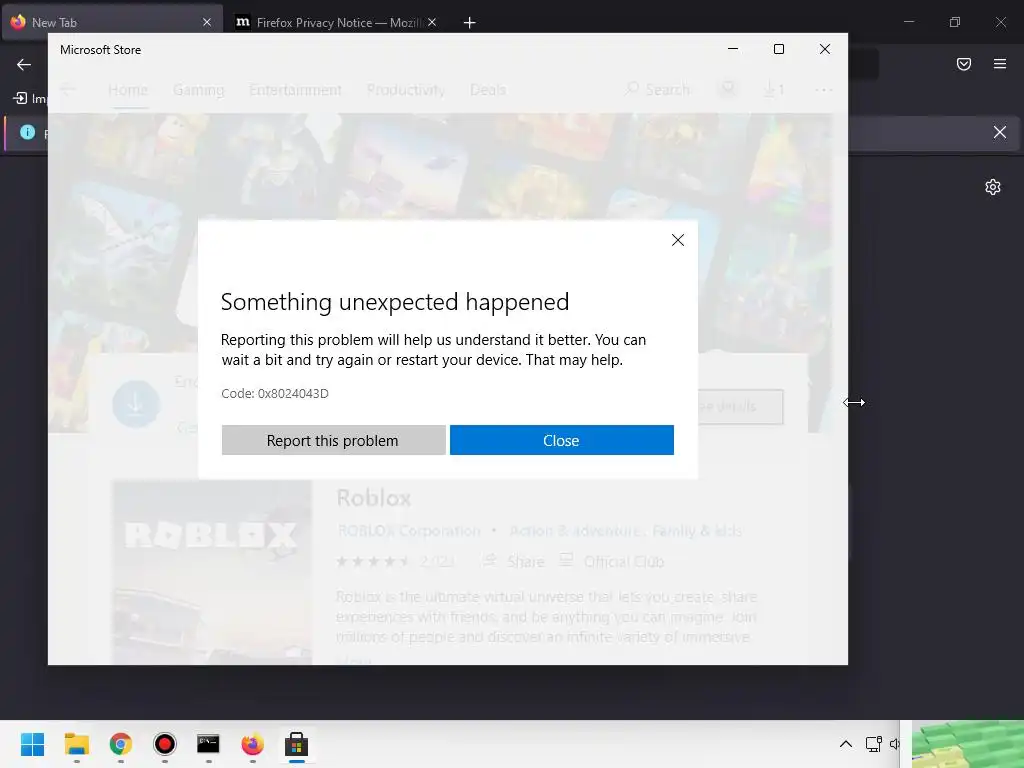The height and width of the screenshot is (768, 1024).
Task: Open a new Firefox tab with plus
Action: (x=469, y=23)
